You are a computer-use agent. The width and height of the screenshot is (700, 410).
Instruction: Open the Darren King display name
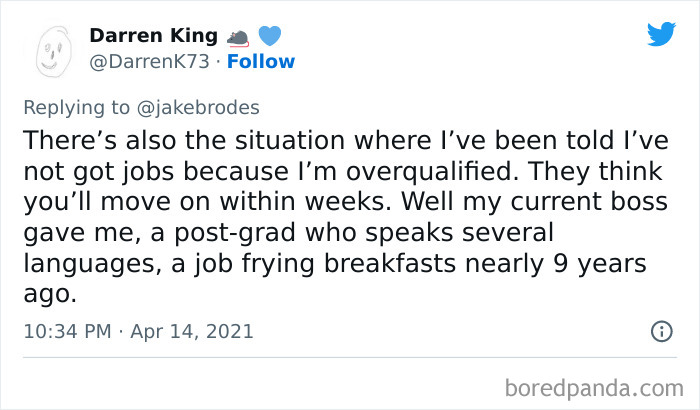[153, 36]
